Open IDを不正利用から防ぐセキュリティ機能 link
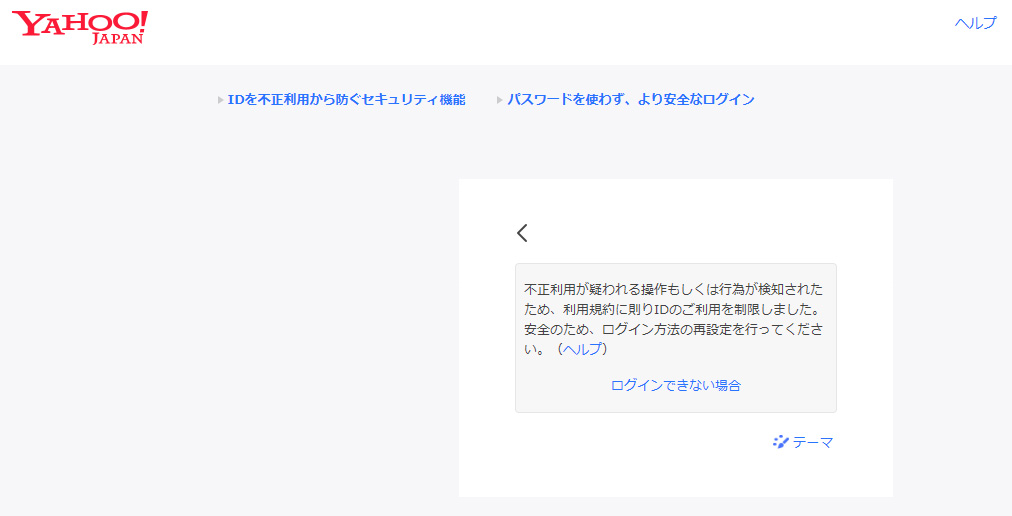This screenshot has height=516, width=1012. tap(346, 100)
